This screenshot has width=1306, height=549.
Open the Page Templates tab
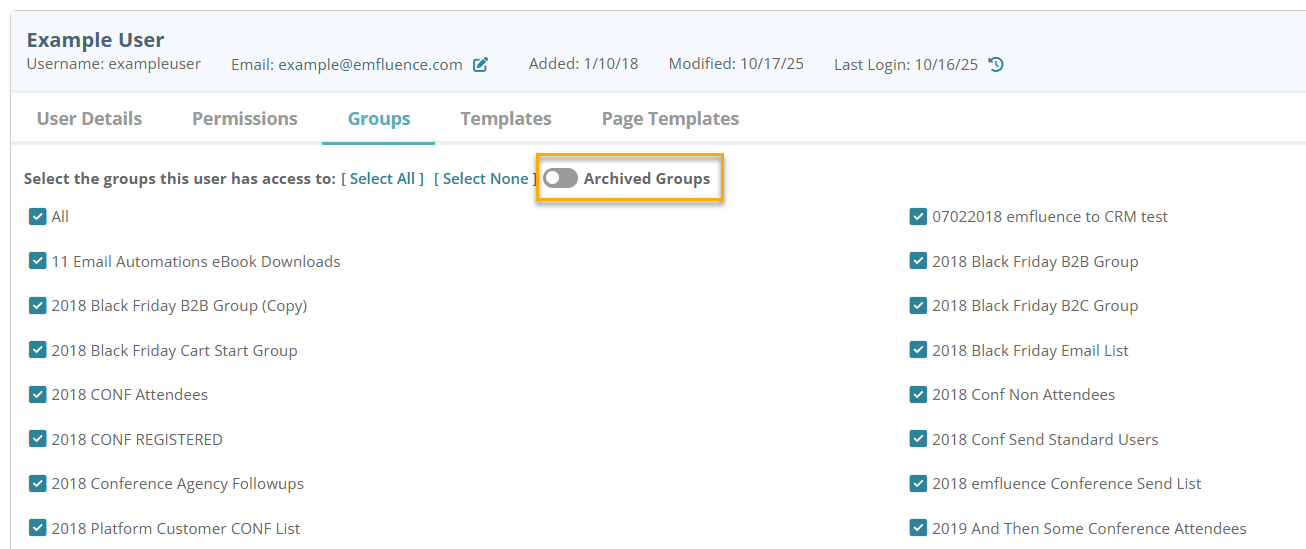click(670, 119)
